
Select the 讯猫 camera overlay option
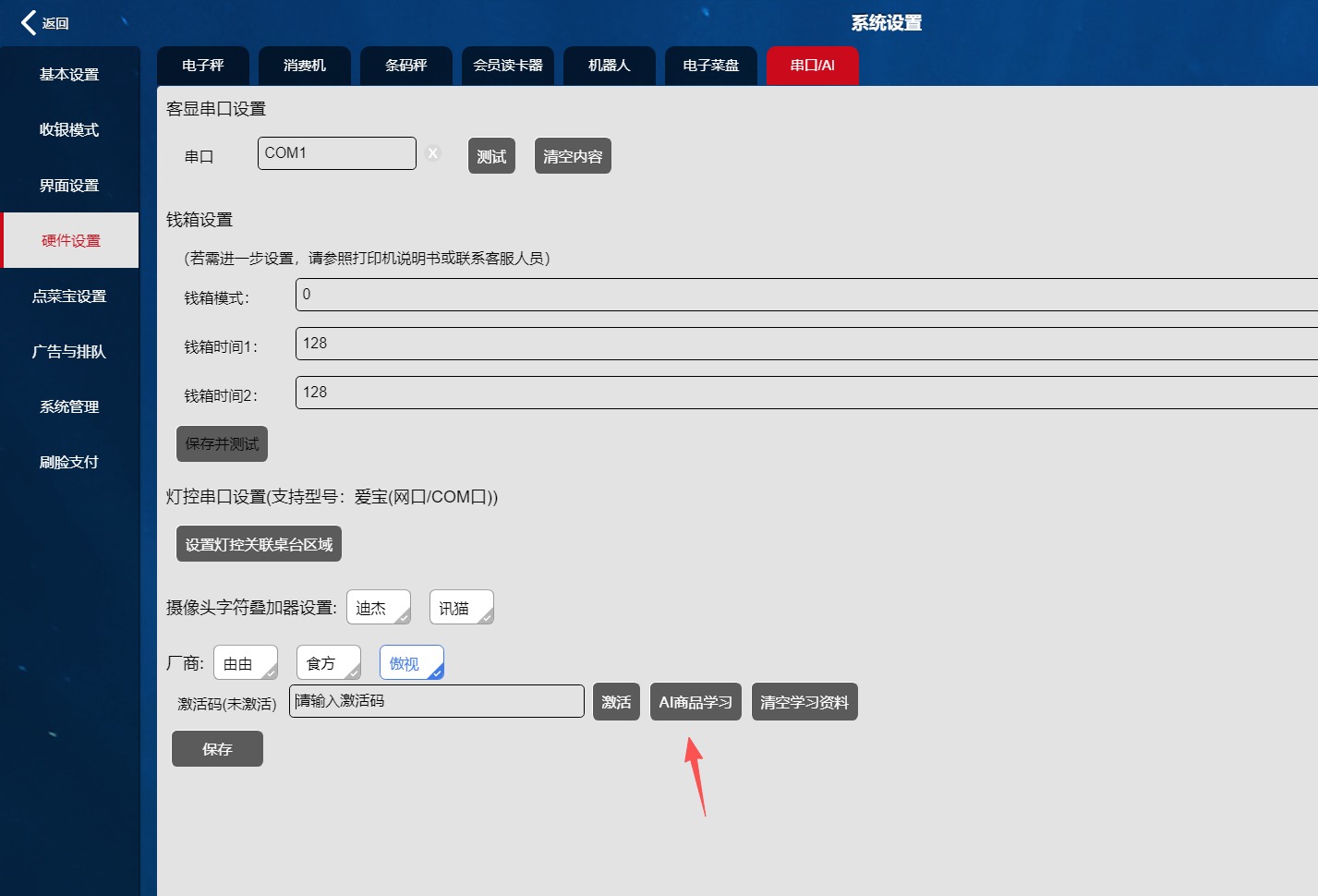461,608
